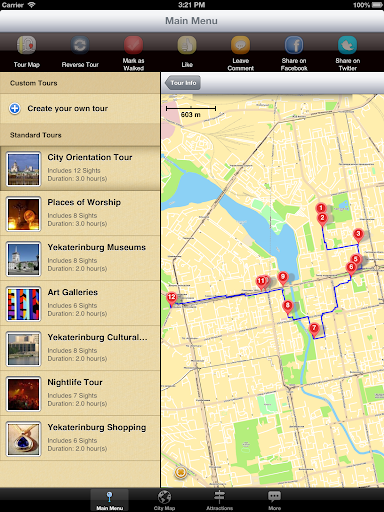Open the More tab
Viewport: 384px width, 512px height.
[x=274, y=500]
